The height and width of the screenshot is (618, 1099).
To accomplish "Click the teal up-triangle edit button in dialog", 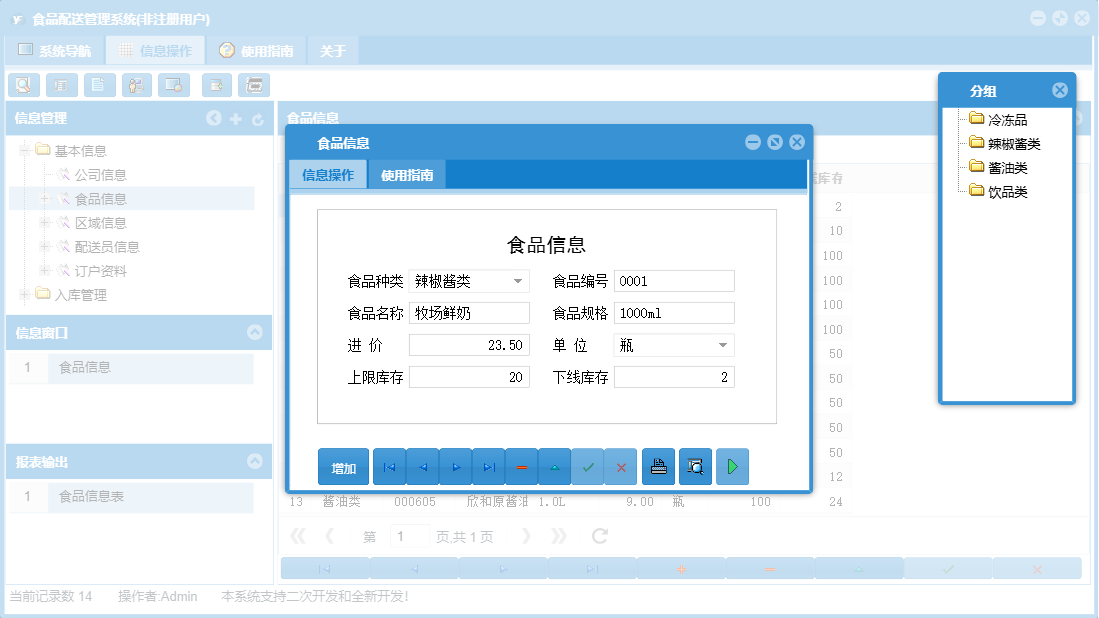I will (555, 467).
